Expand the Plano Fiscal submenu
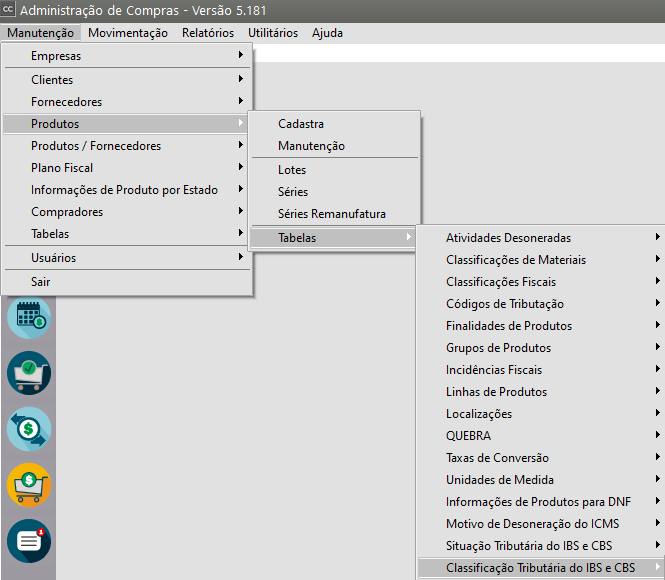The image size is (665, 580). coord(62,168)
